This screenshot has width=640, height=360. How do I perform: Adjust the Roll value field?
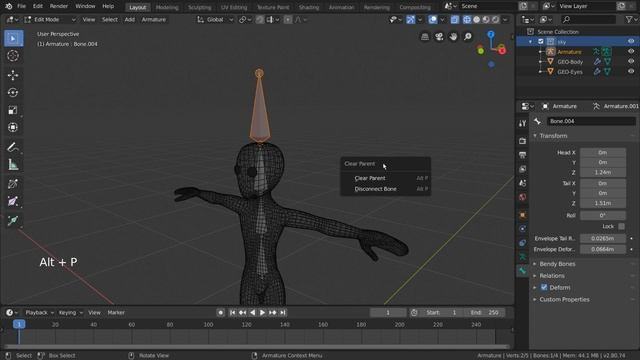pos(603,216)
